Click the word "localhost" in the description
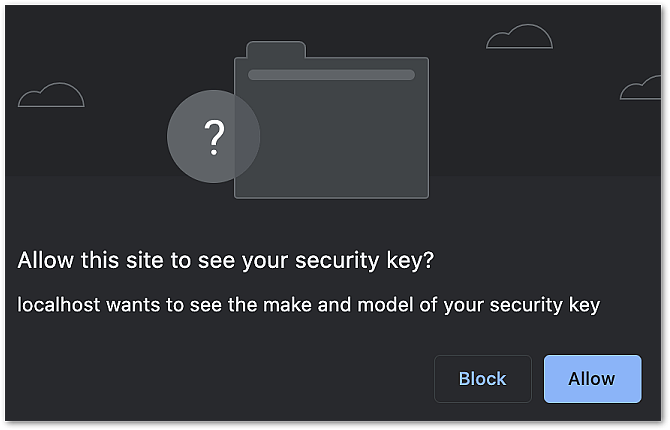 tap(58, 304)
